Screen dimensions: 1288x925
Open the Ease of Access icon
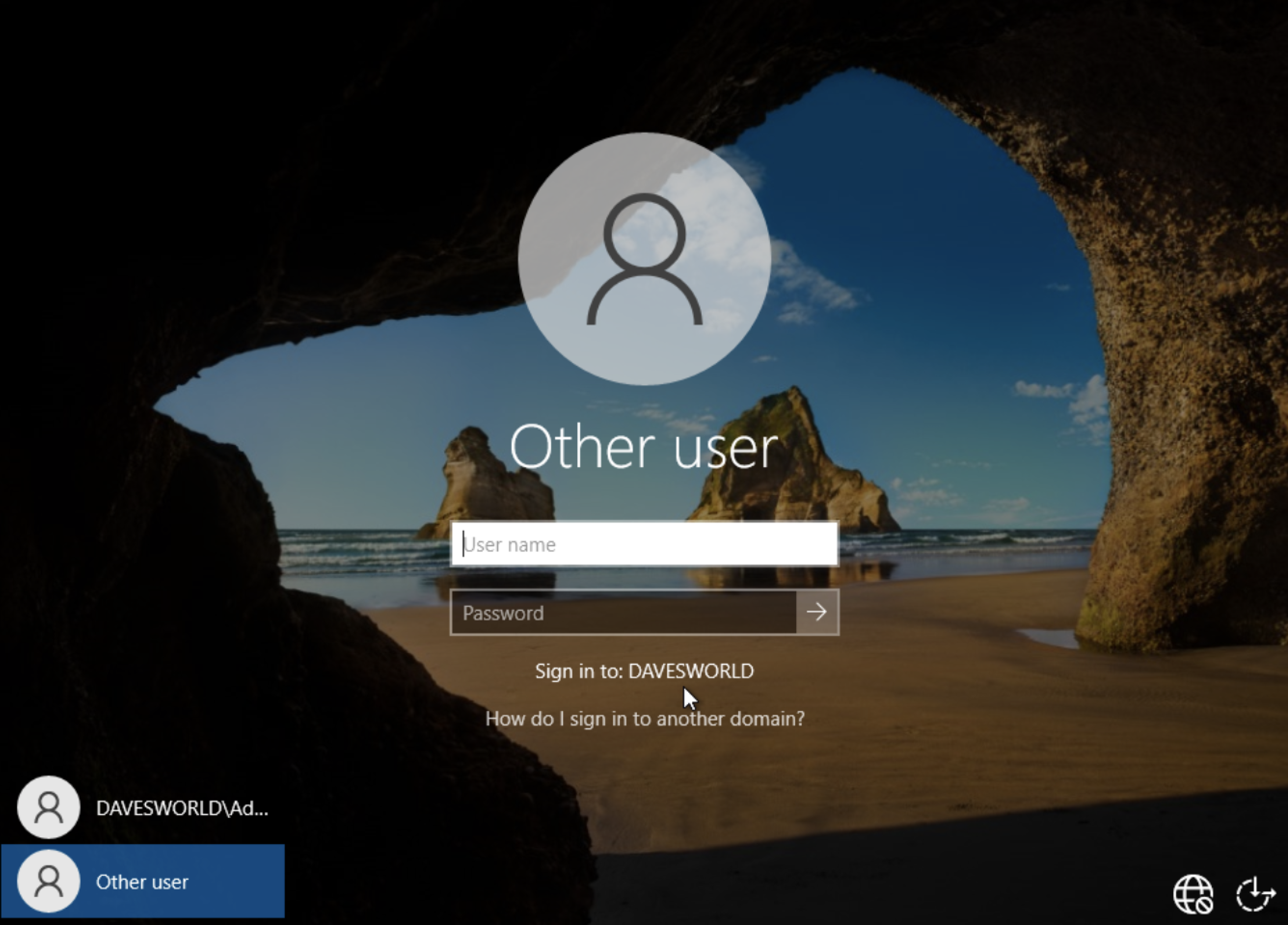1256,895
